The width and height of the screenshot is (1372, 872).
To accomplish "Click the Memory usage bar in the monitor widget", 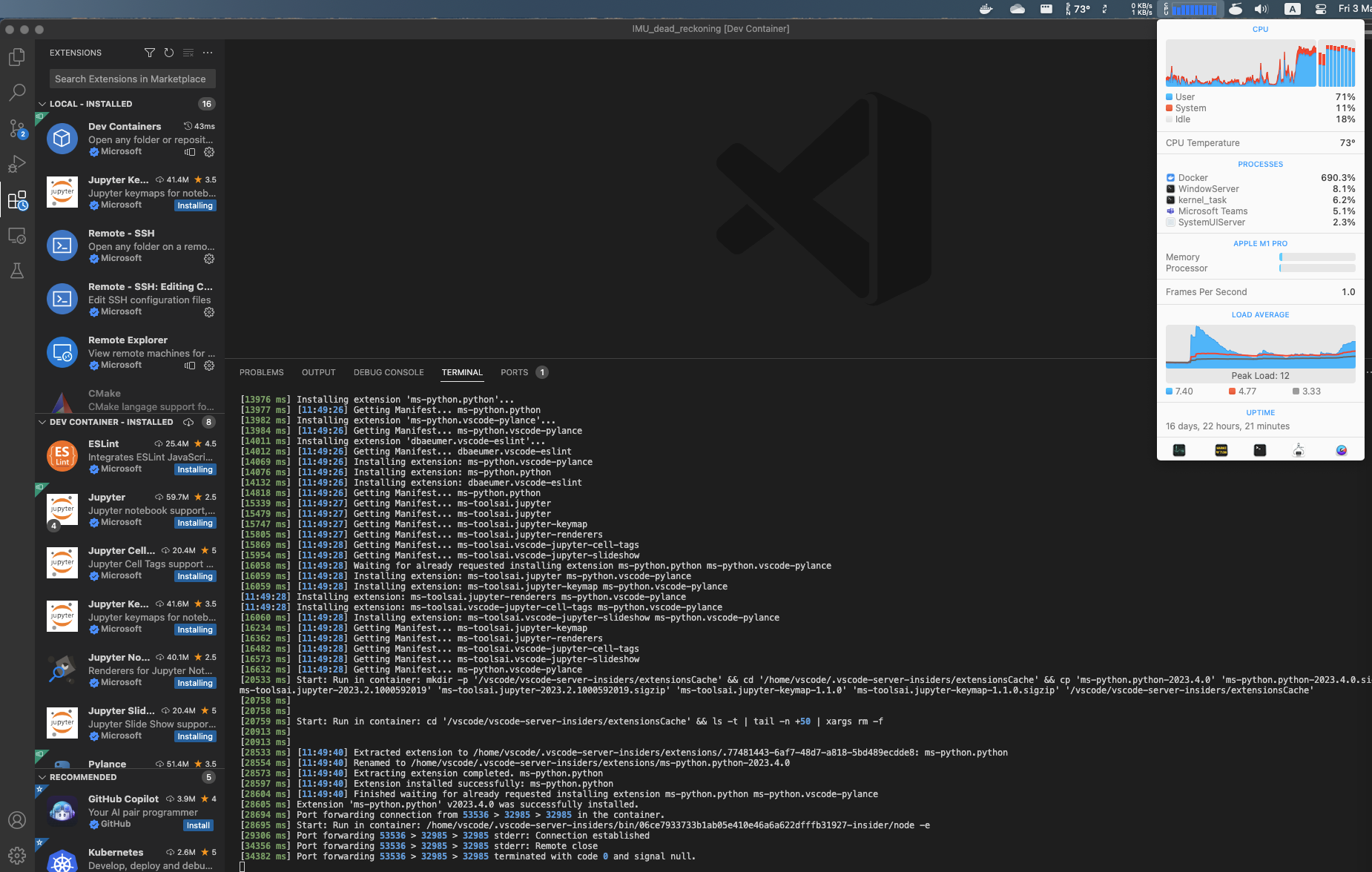I will pyautogui.click(x=1317, y=257).
